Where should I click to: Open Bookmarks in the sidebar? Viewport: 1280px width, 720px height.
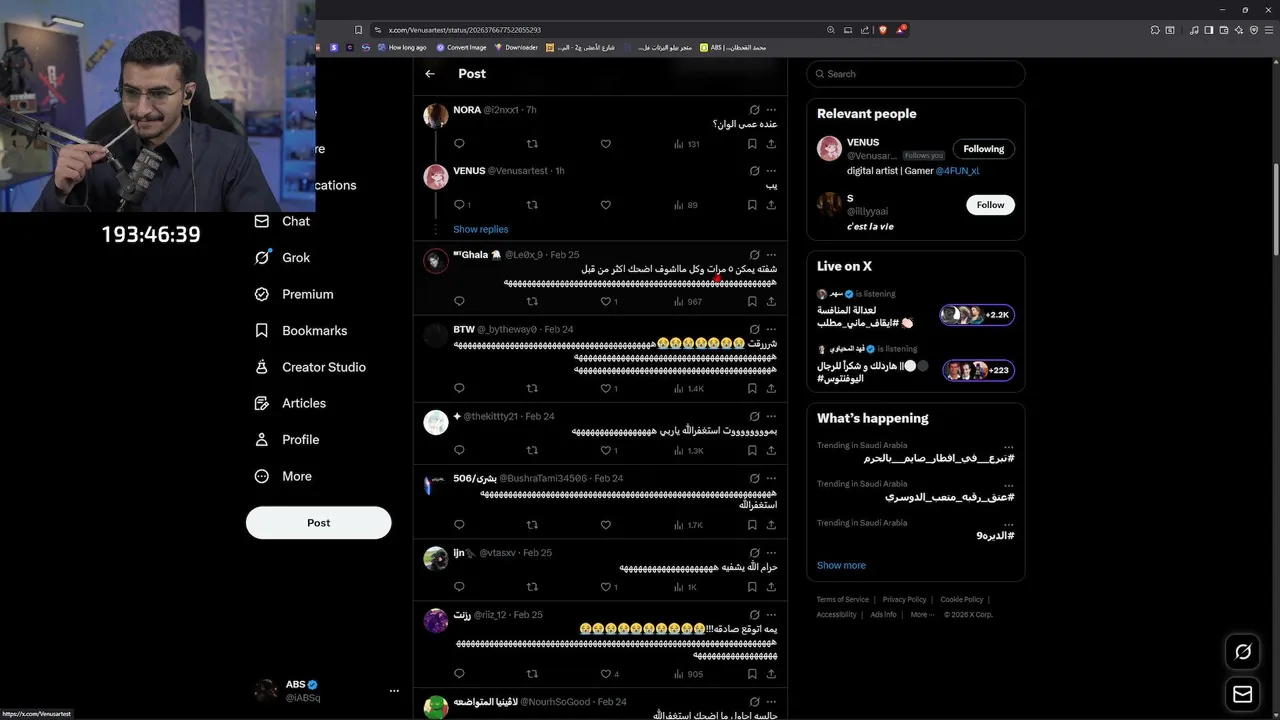(x=301, y=330)
